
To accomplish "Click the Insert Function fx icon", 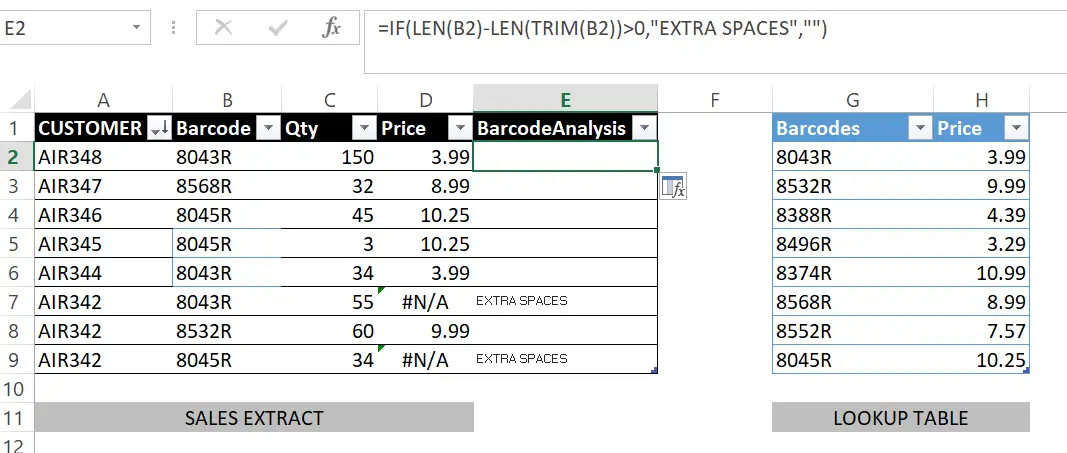I will coord(331,28).
